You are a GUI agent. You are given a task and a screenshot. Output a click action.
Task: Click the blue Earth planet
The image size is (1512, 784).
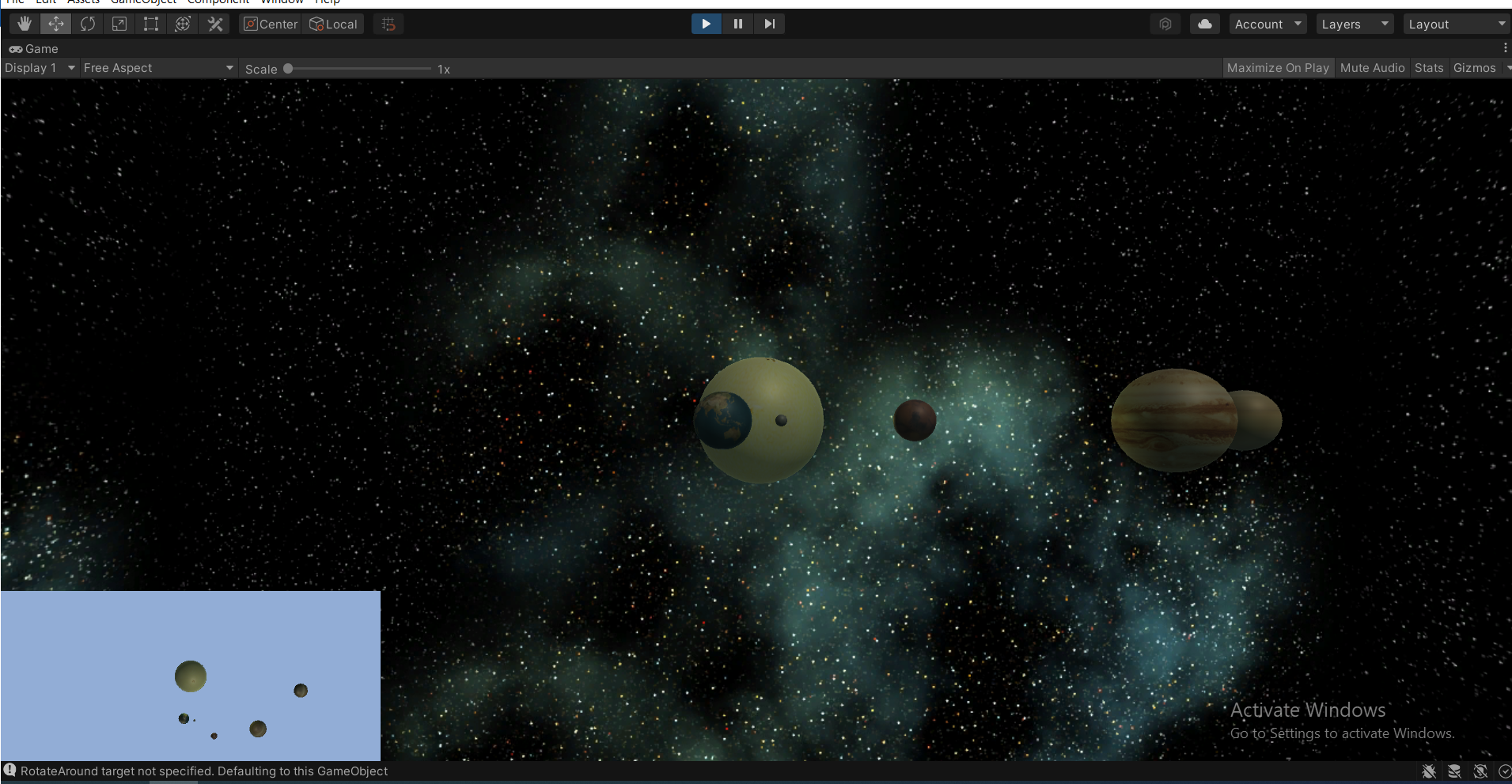tap(723, 420)
